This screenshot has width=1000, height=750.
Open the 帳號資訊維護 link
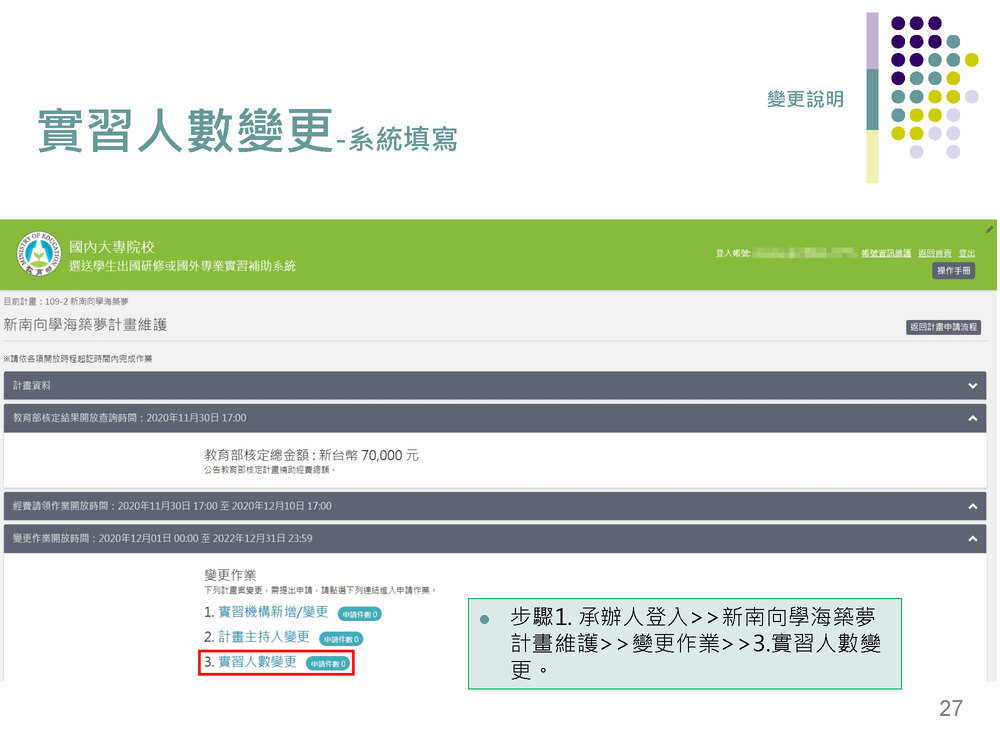(x=885, y=253)
